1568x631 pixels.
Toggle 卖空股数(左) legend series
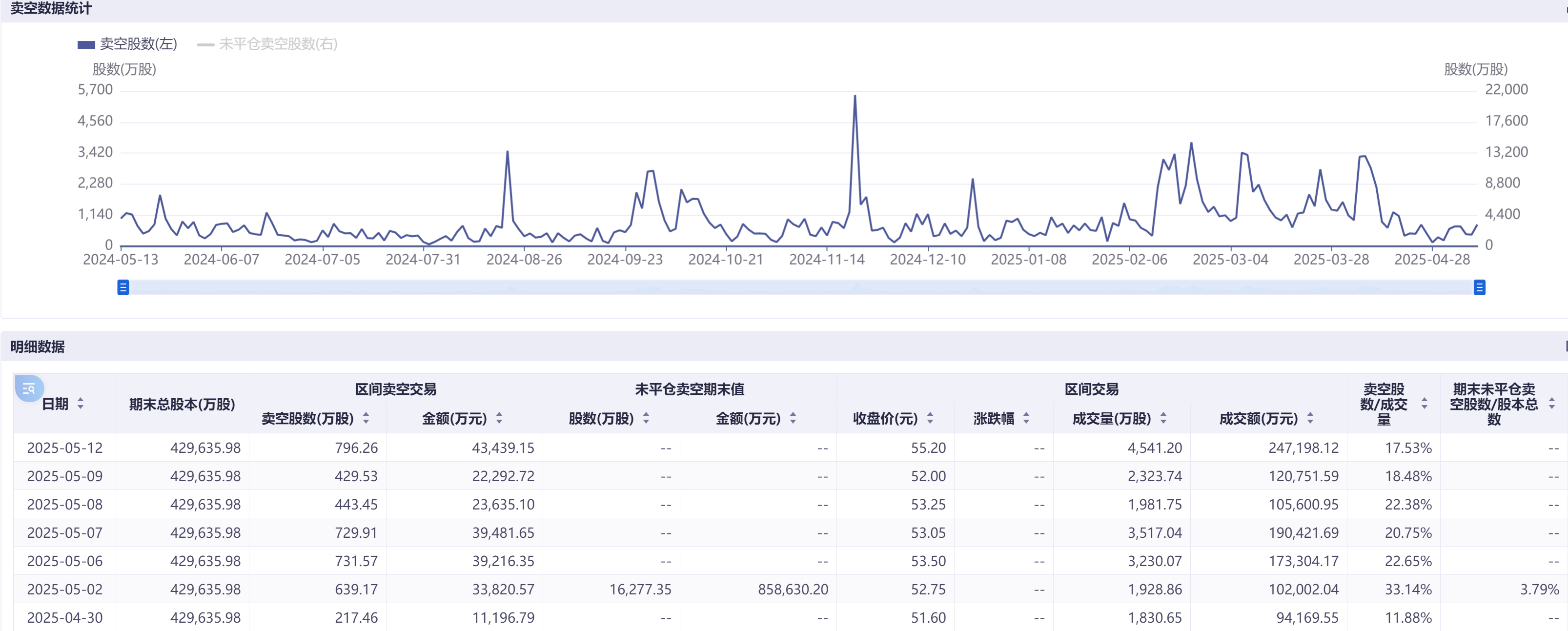point(128,44)
